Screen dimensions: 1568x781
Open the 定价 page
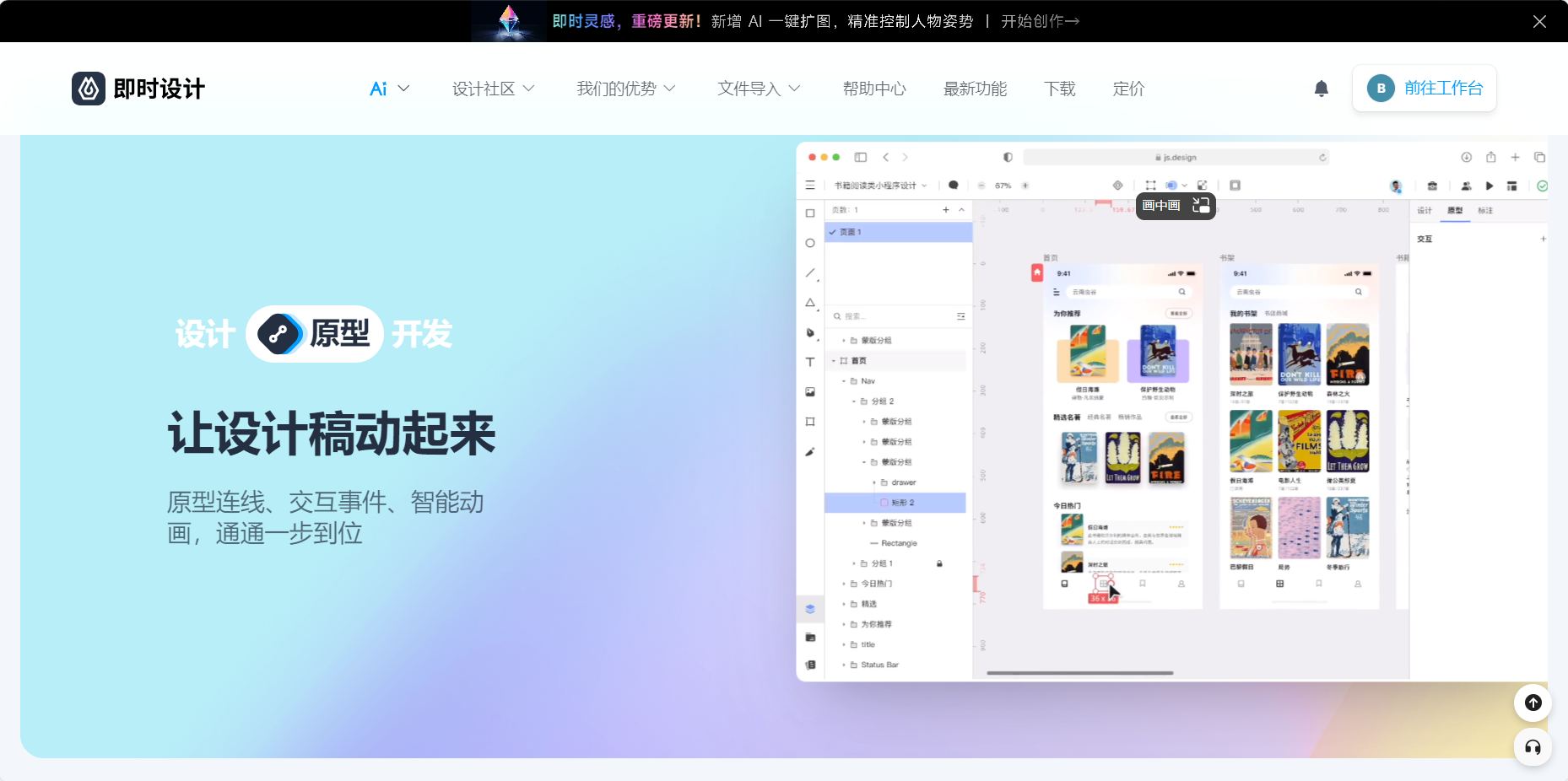(x=1129, y=89)
